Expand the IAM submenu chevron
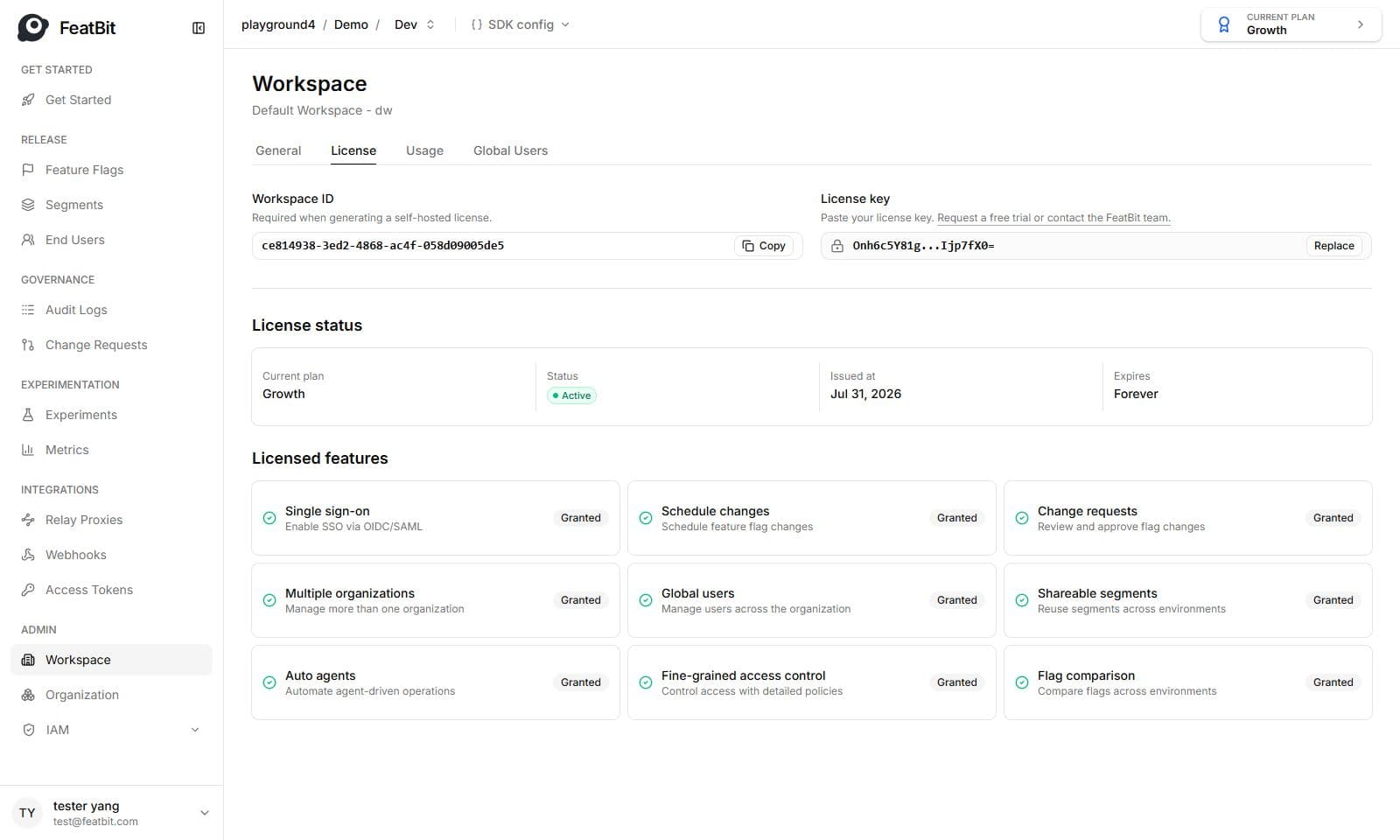This screenshot has width=1400, height=840. tap(195, 730)
